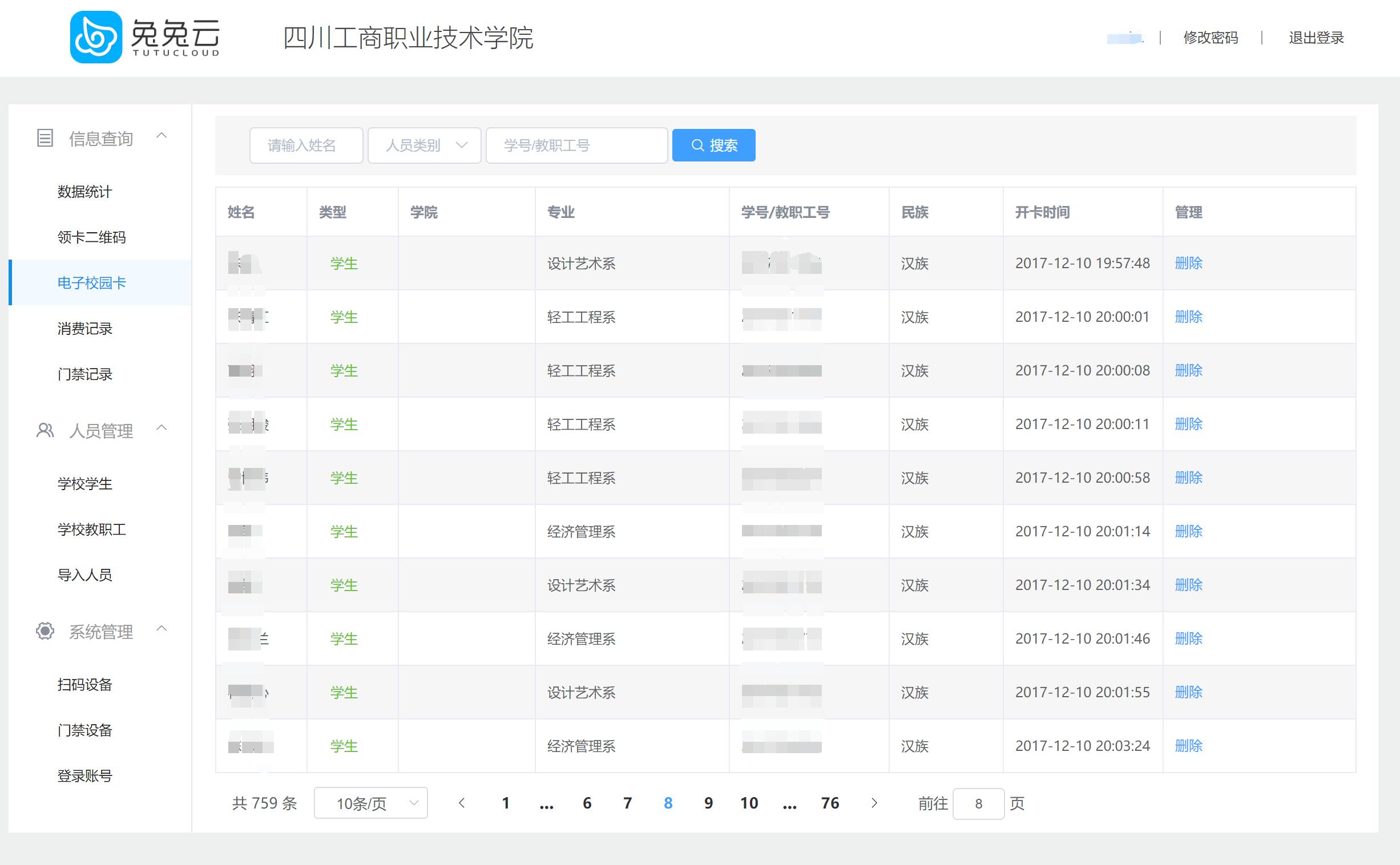Go to next page arrow

pyautogui.click(x=874, y=803)
